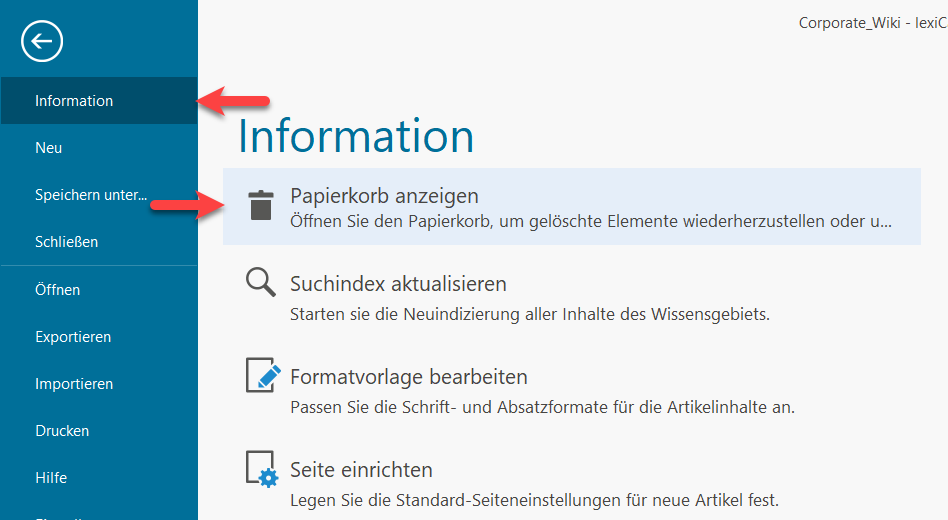Click the description text under Papierkorb anzeigen
Screen dimensions: 948x520
point(590,221)
